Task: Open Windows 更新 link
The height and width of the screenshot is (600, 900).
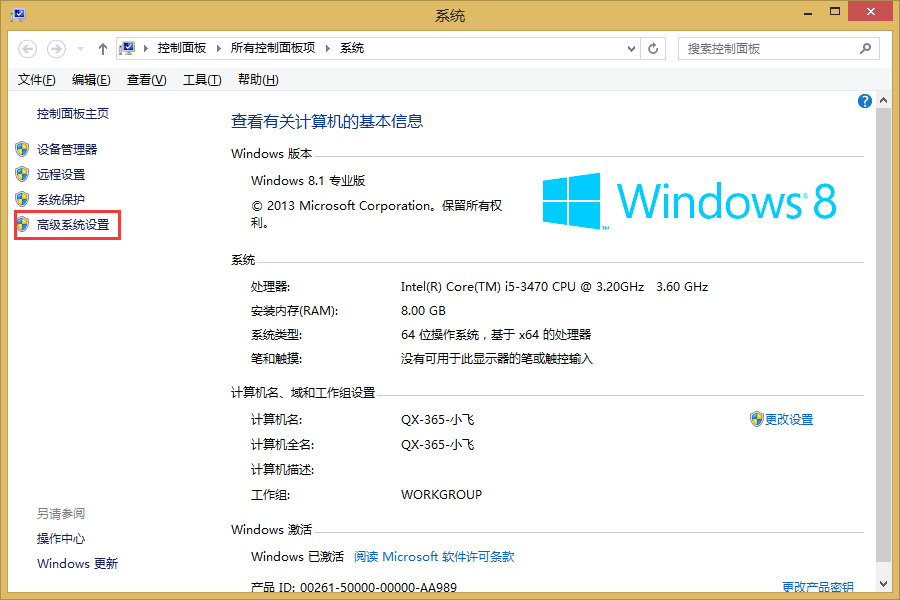Action: pos(77,564)
